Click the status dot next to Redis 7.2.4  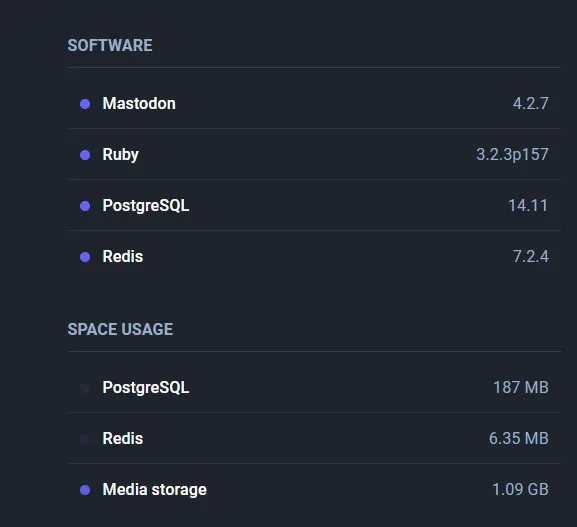85,257
